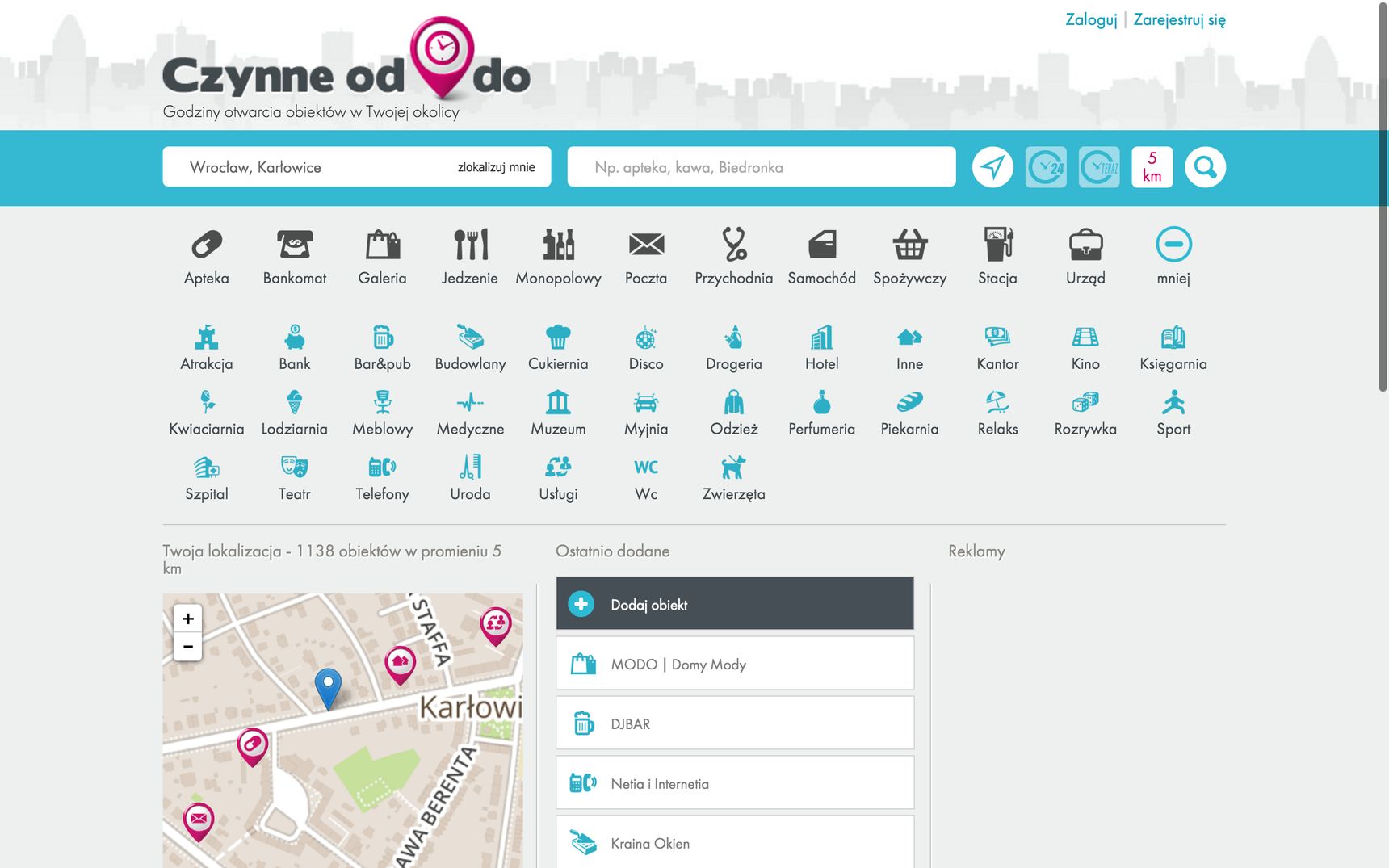Toggle the open 24h filter

(x=1046, y=167)
